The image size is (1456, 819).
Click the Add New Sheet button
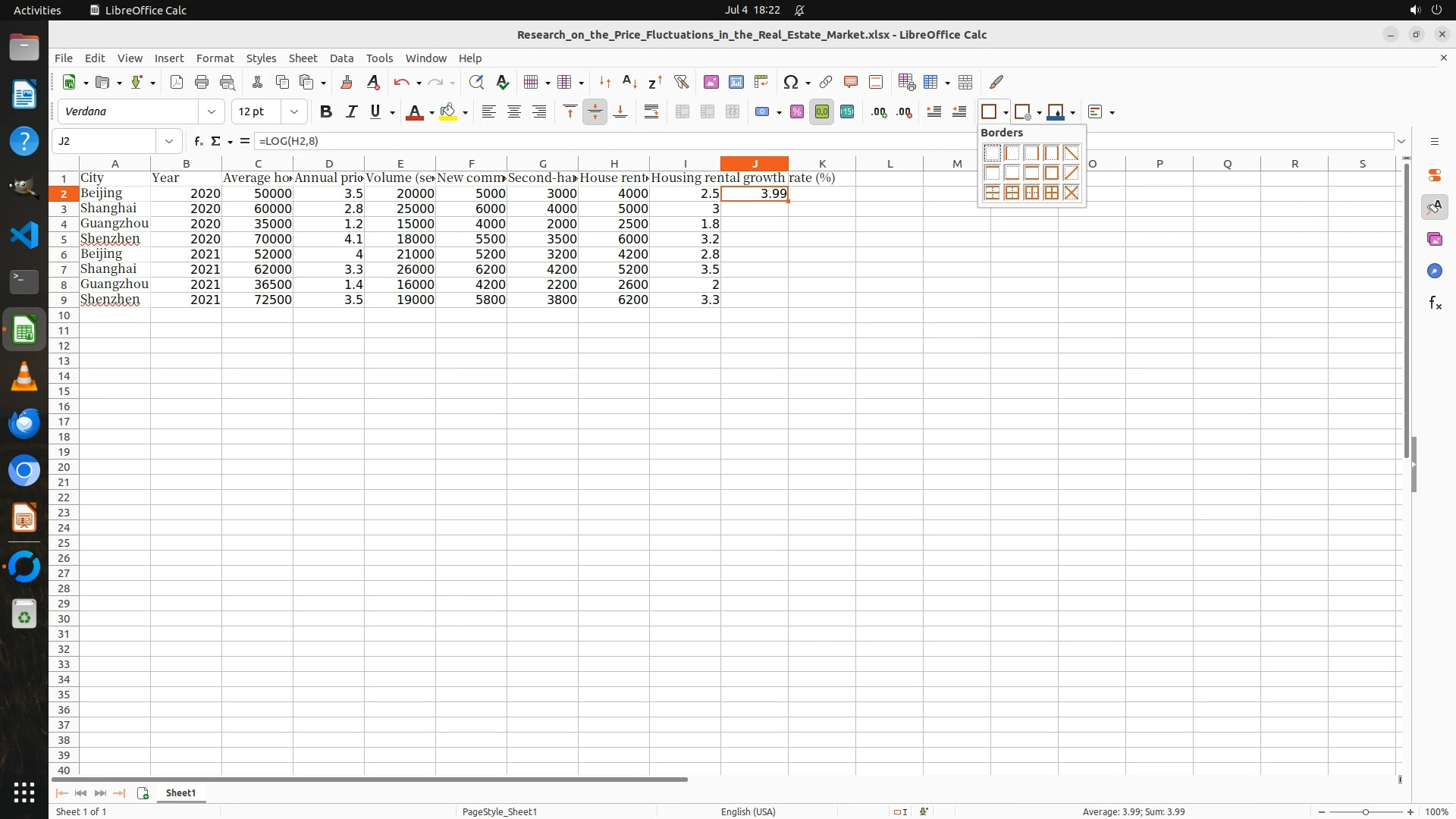click(143, 792)
